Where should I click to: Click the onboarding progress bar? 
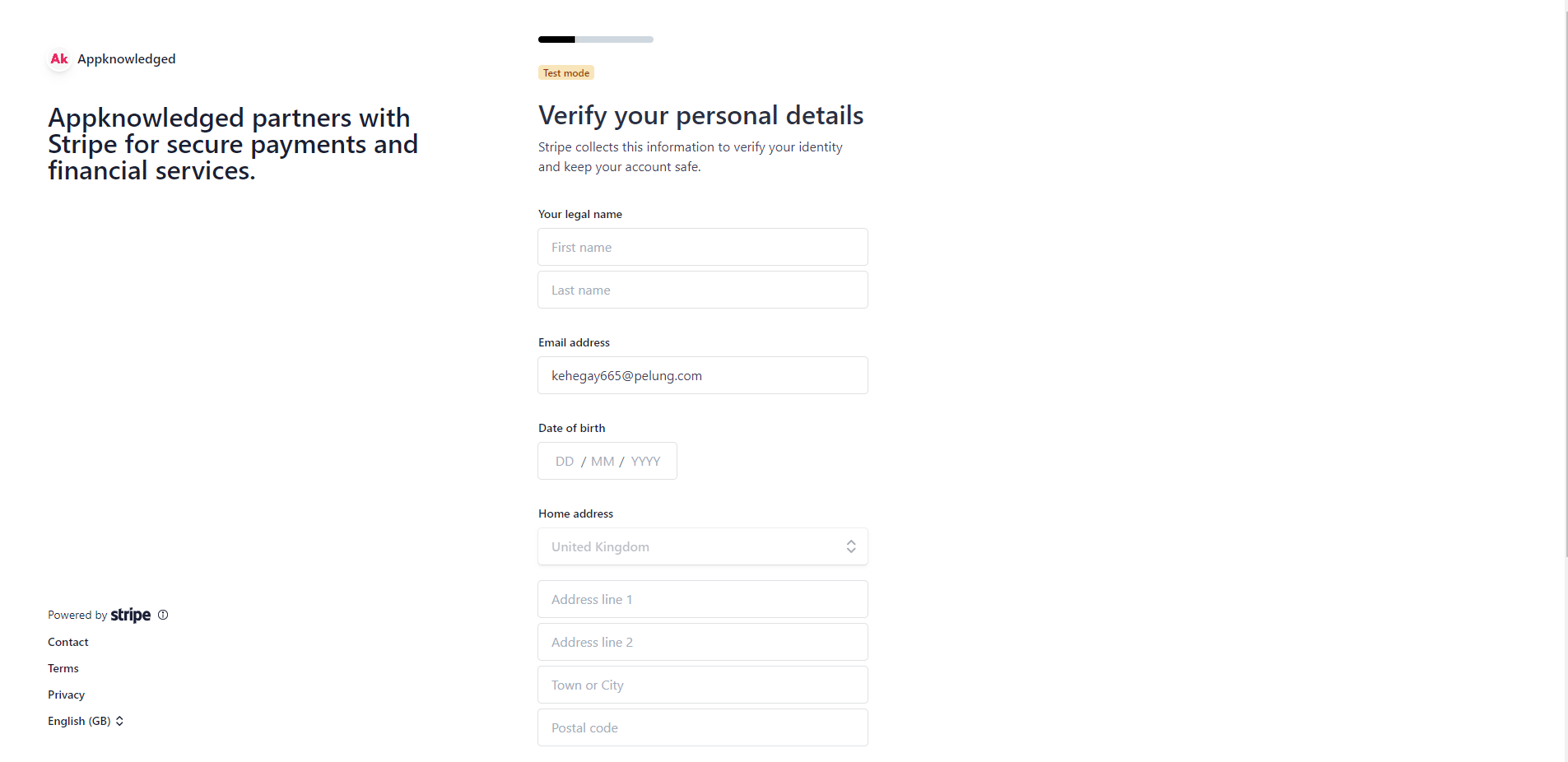(596, 39)
